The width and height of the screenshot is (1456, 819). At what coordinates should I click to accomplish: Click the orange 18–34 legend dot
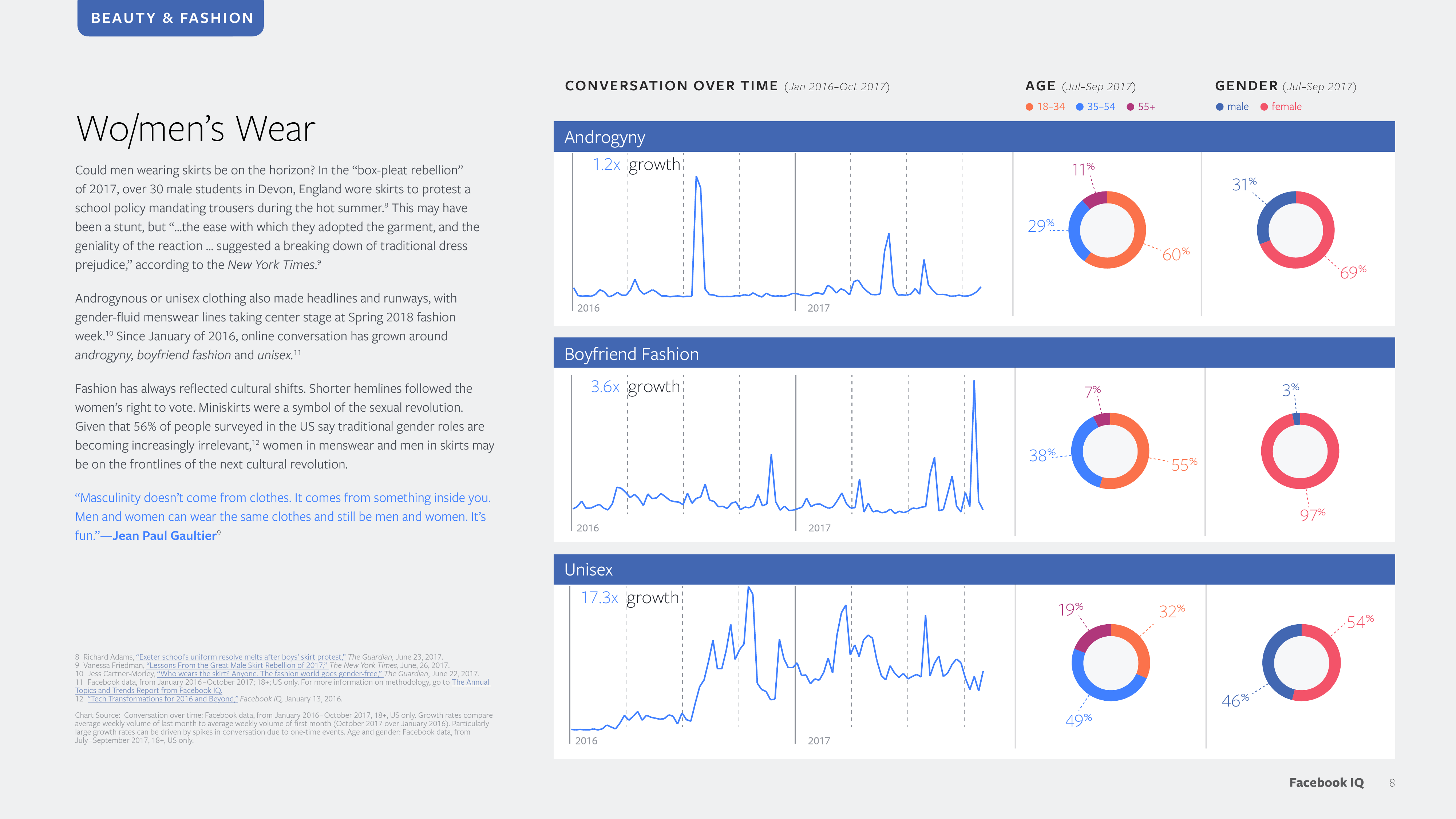(x=1029, y=107)
